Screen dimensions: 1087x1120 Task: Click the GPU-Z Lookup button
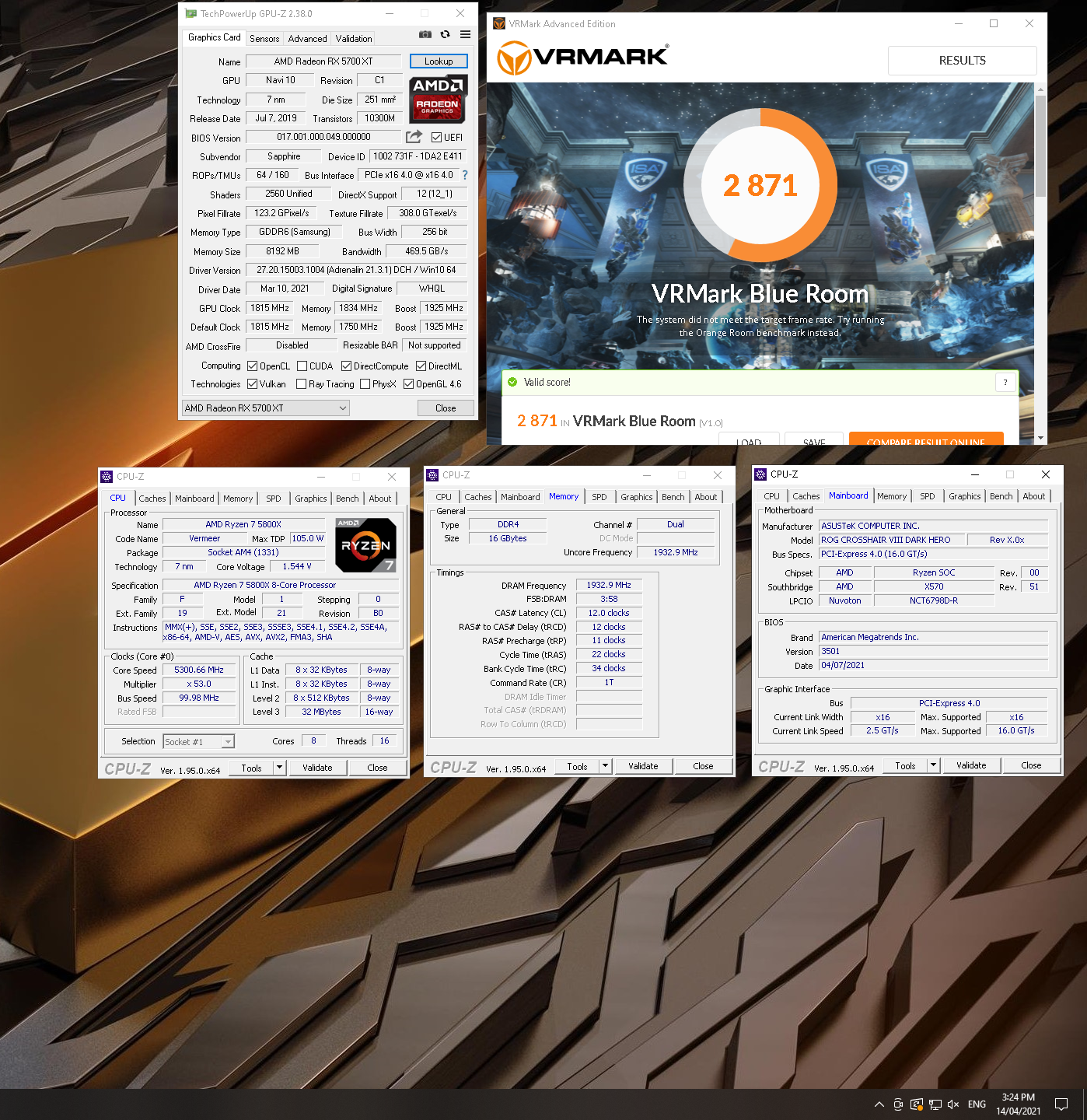439,61
